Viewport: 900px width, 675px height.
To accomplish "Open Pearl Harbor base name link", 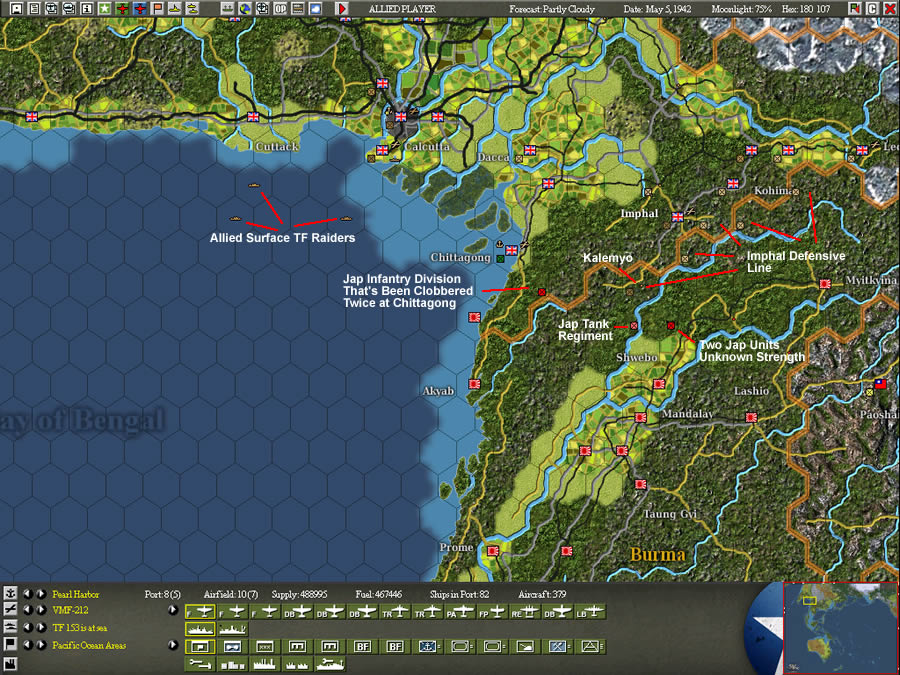I will (x=75, y=594).
